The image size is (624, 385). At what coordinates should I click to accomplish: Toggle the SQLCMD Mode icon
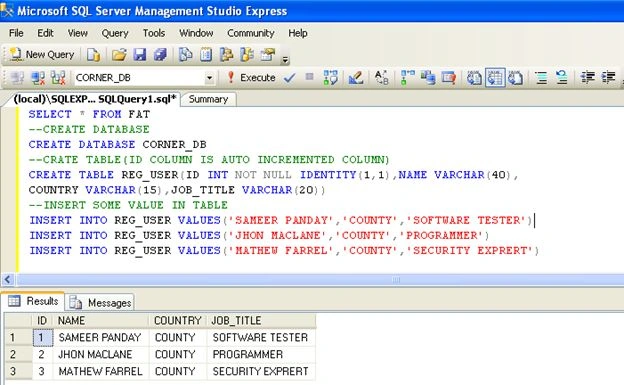[448, 78]
